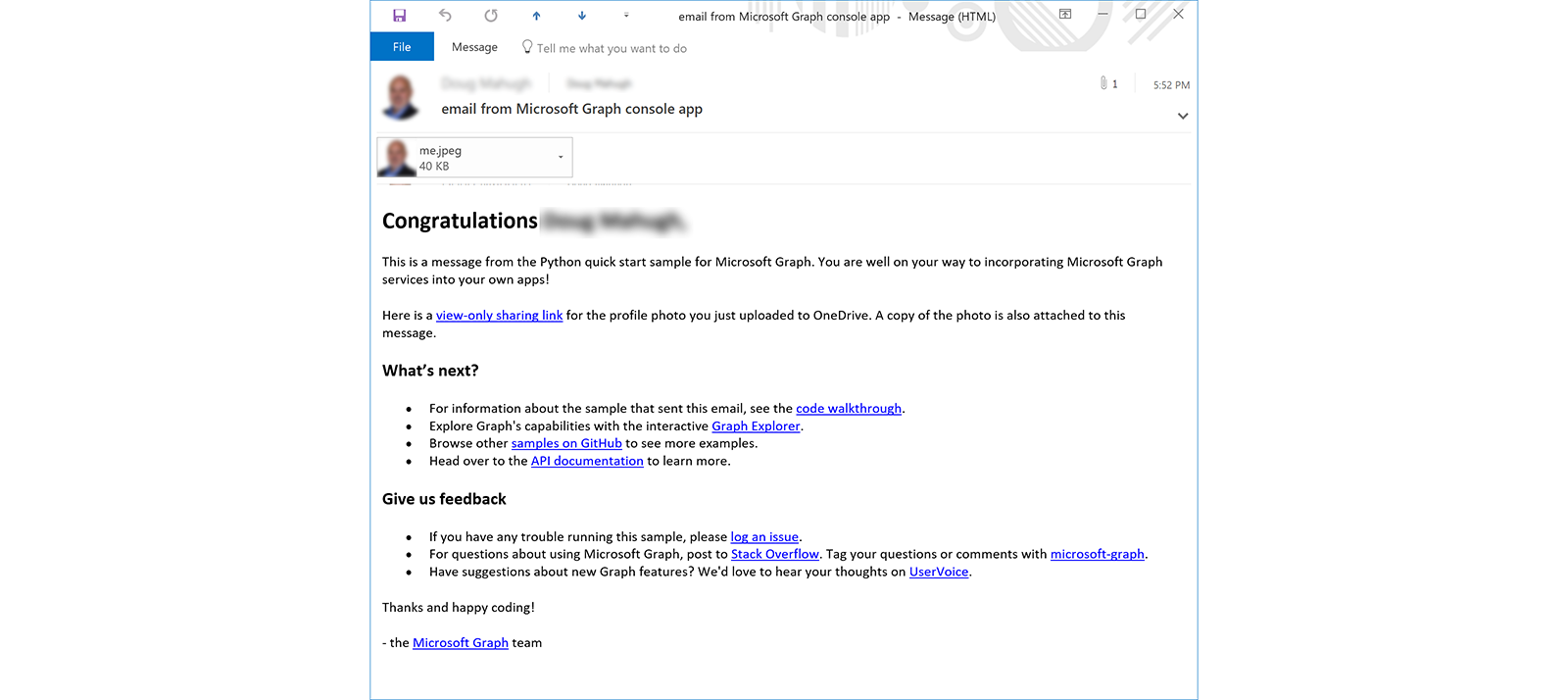Open Quick Access Toolbar customize dropdown
1568x700 pixels.
626,16
